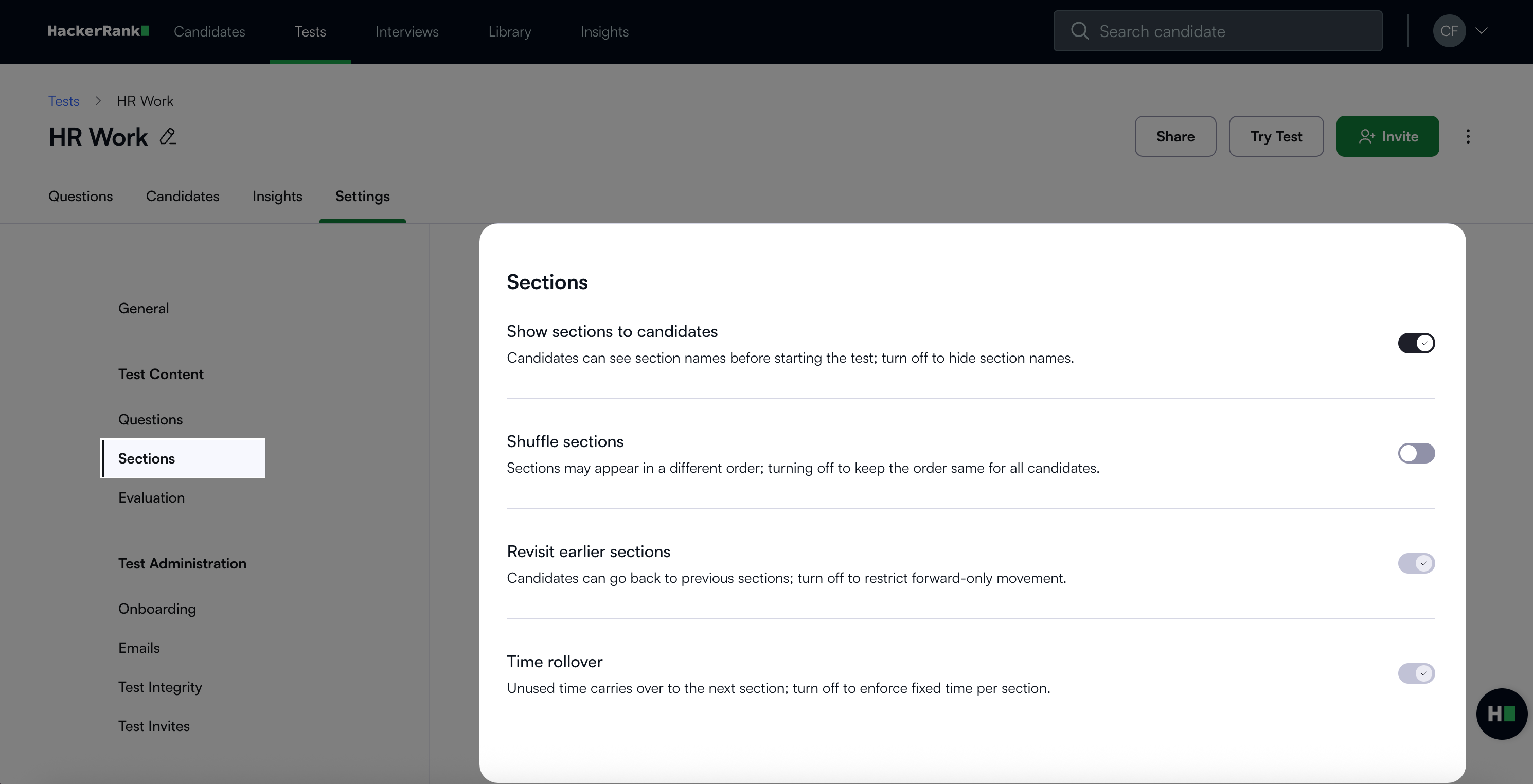Image resolution: width=1533 pixels, height=784 pixels.
Task: Open the Interviews navigation tab
Action: tap(406, 31)
